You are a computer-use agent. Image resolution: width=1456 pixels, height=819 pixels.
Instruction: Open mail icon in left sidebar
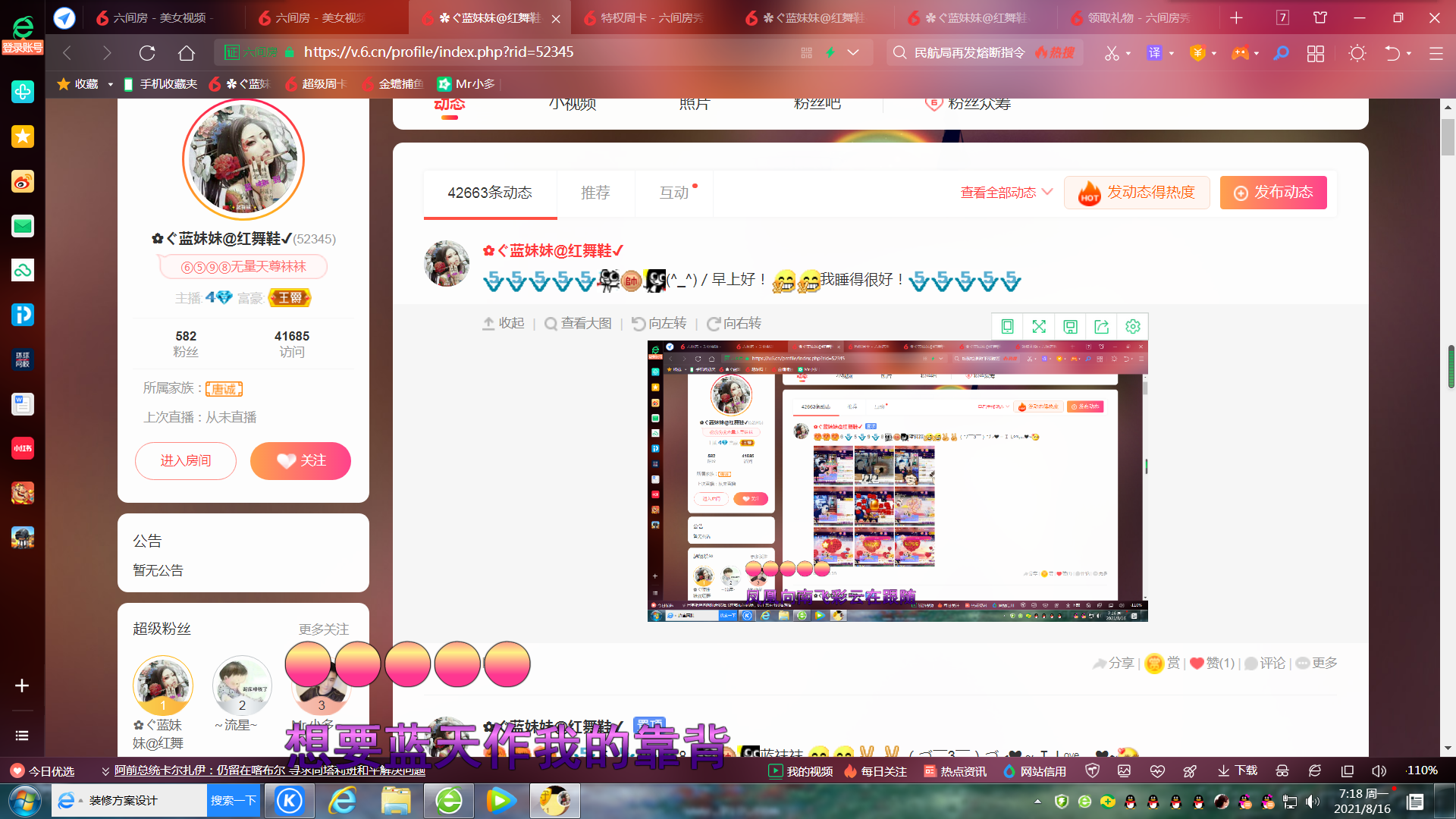coord(23,226)
